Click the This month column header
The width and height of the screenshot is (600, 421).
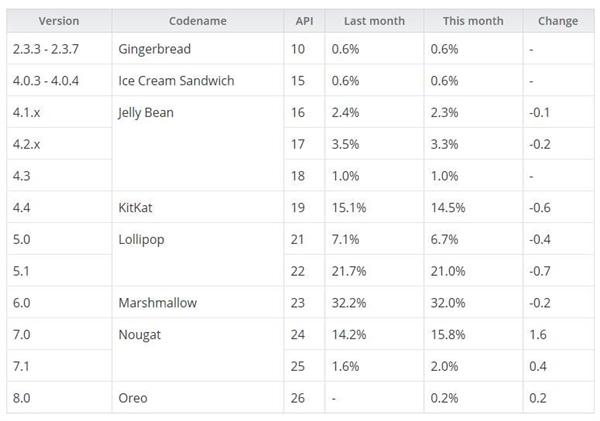pyautogui.click(x=473, y=21)
